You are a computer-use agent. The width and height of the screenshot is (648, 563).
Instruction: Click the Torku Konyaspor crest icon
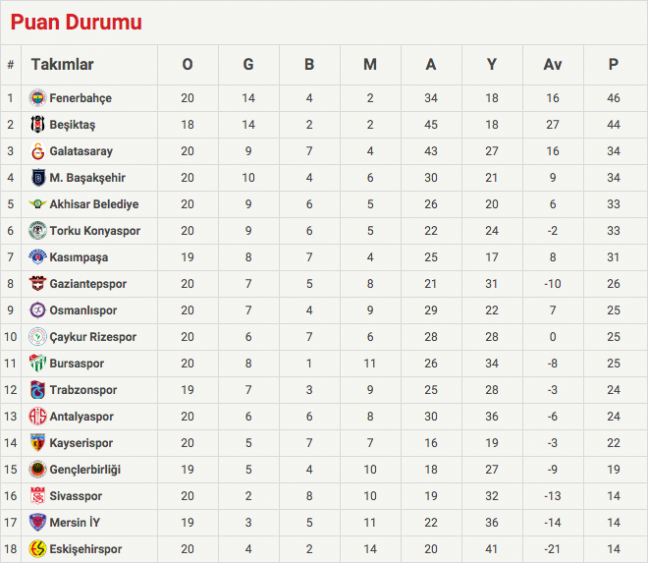(37, 231)
